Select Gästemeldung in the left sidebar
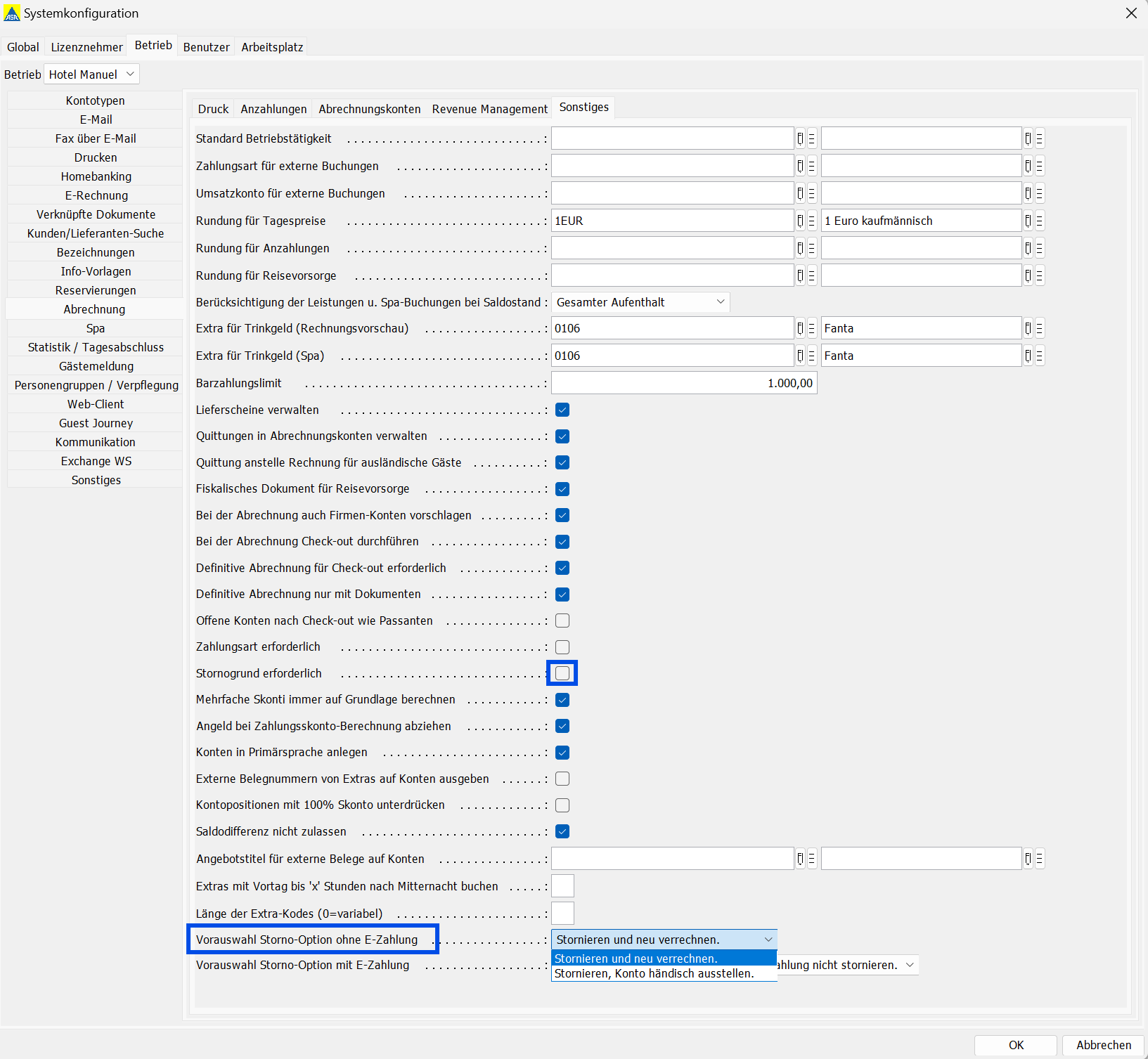Image resolution: width=1148 pixels, height=1059 pixels. click(x=96, y=366)
